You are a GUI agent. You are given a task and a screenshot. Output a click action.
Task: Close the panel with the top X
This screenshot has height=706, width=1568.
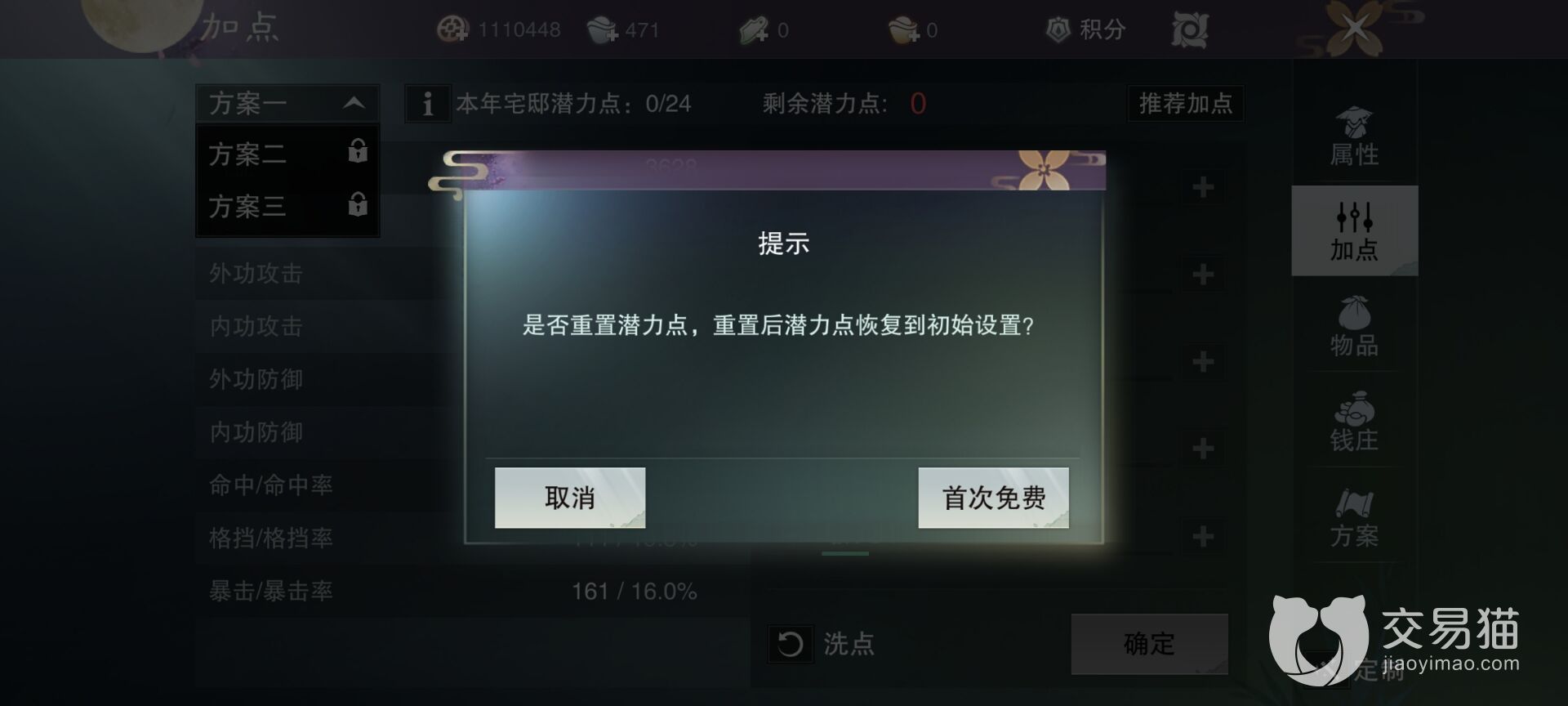coord(1354,29)
